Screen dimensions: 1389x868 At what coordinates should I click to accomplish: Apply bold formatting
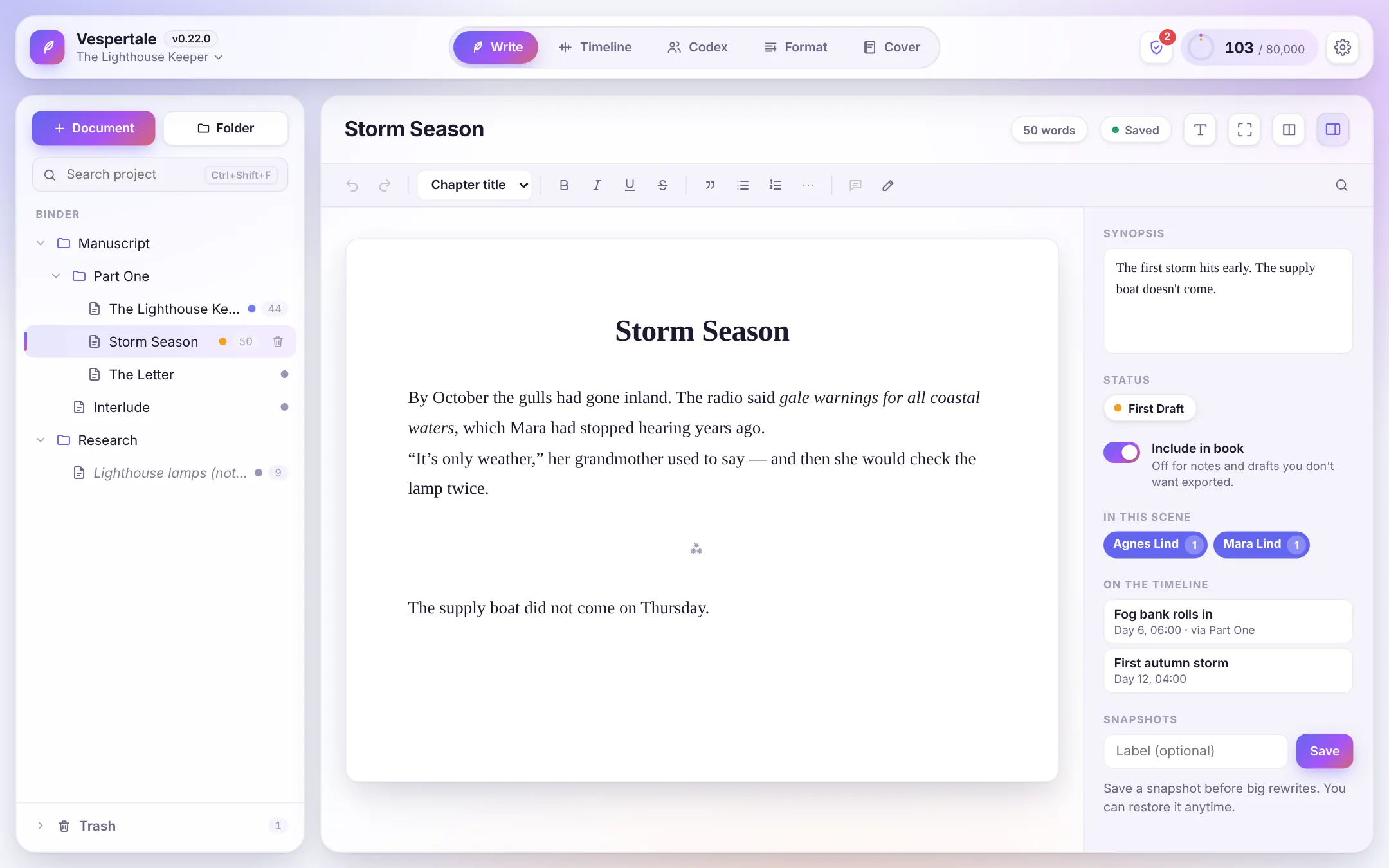pos(564,185)
